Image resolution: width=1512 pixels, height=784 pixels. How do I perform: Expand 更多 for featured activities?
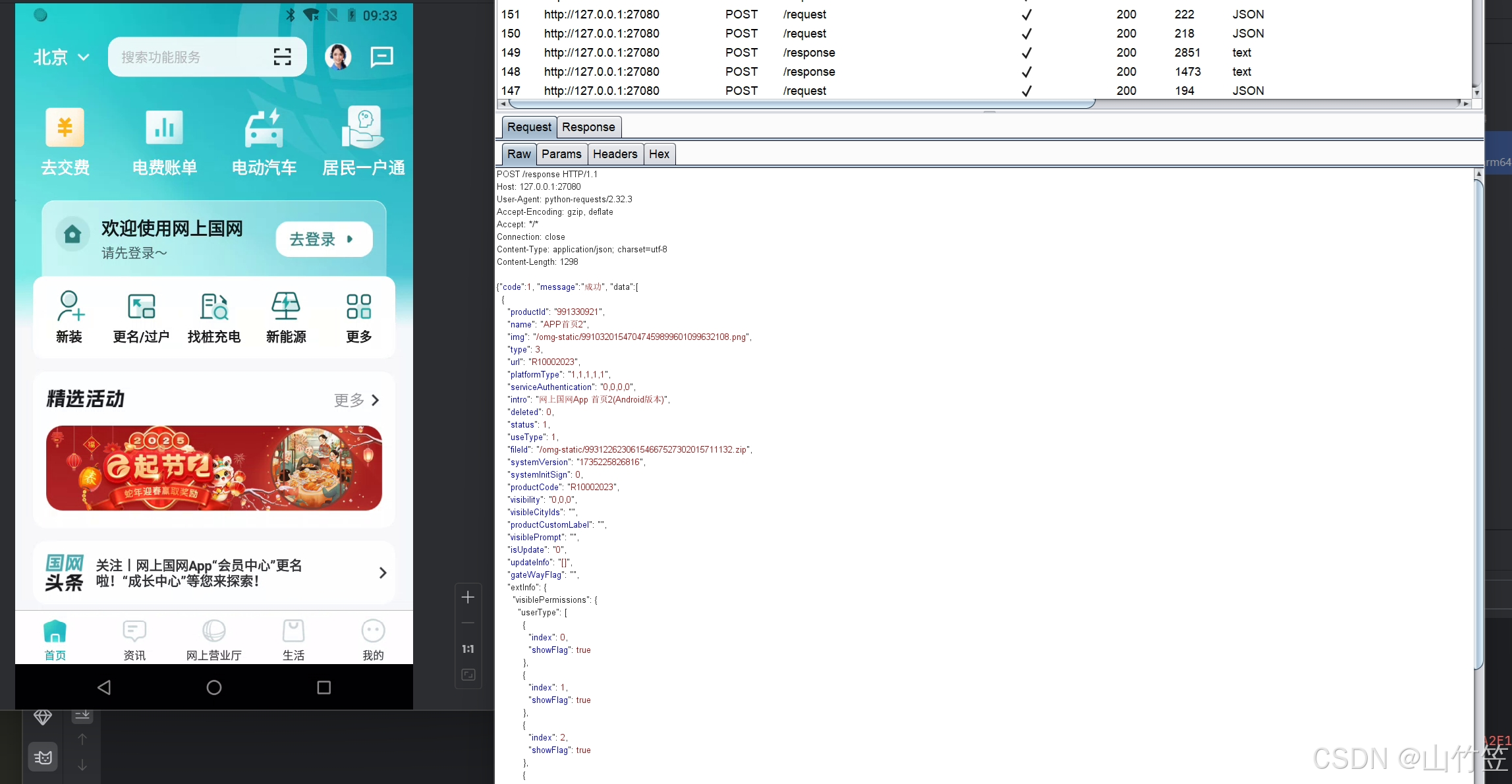(356, 400)
